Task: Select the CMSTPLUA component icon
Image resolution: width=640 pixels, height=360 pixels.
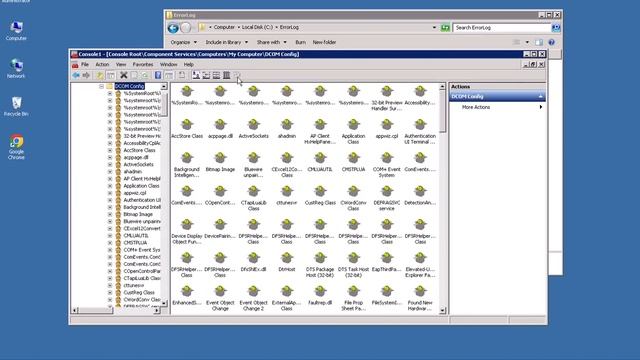Action: [x=353, y=162]
